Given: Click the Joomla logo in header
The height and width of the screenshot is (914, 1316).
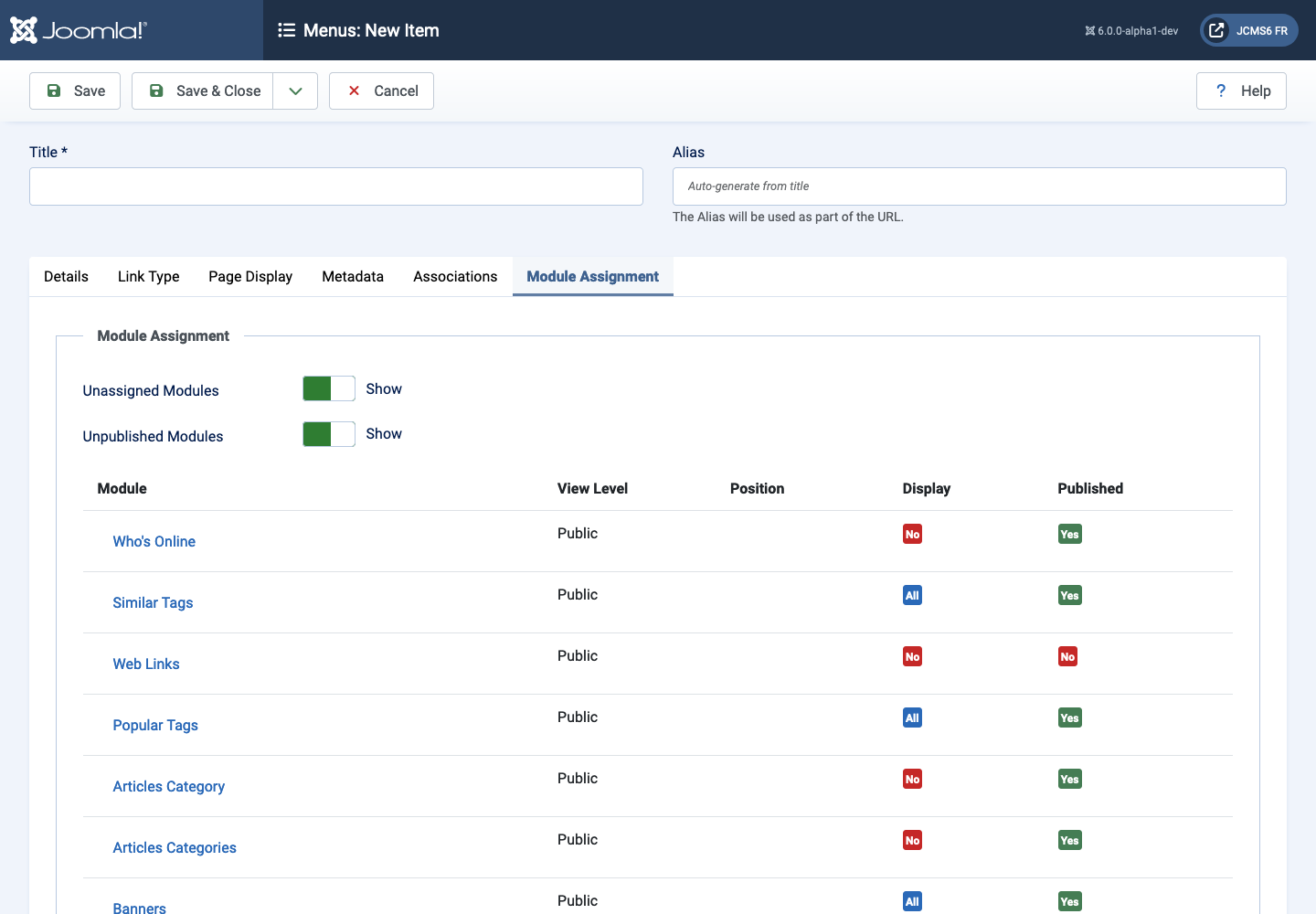Looking at the screenshot, I should coord(78,30).
